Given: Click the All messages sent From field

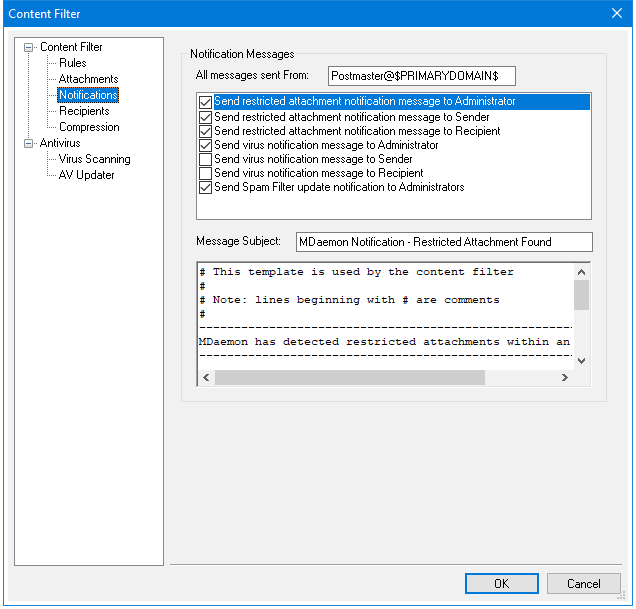Looking at the screenshot, I should click(x=421, y=76).
